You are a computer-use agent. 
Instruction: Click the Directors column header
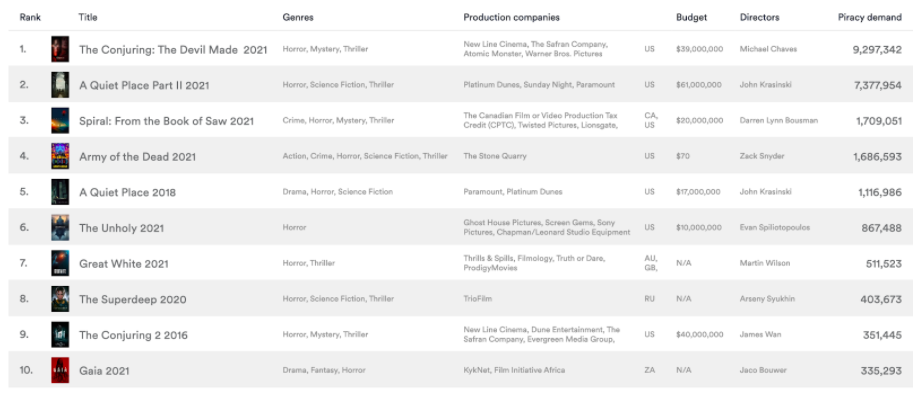click(759, 18)
